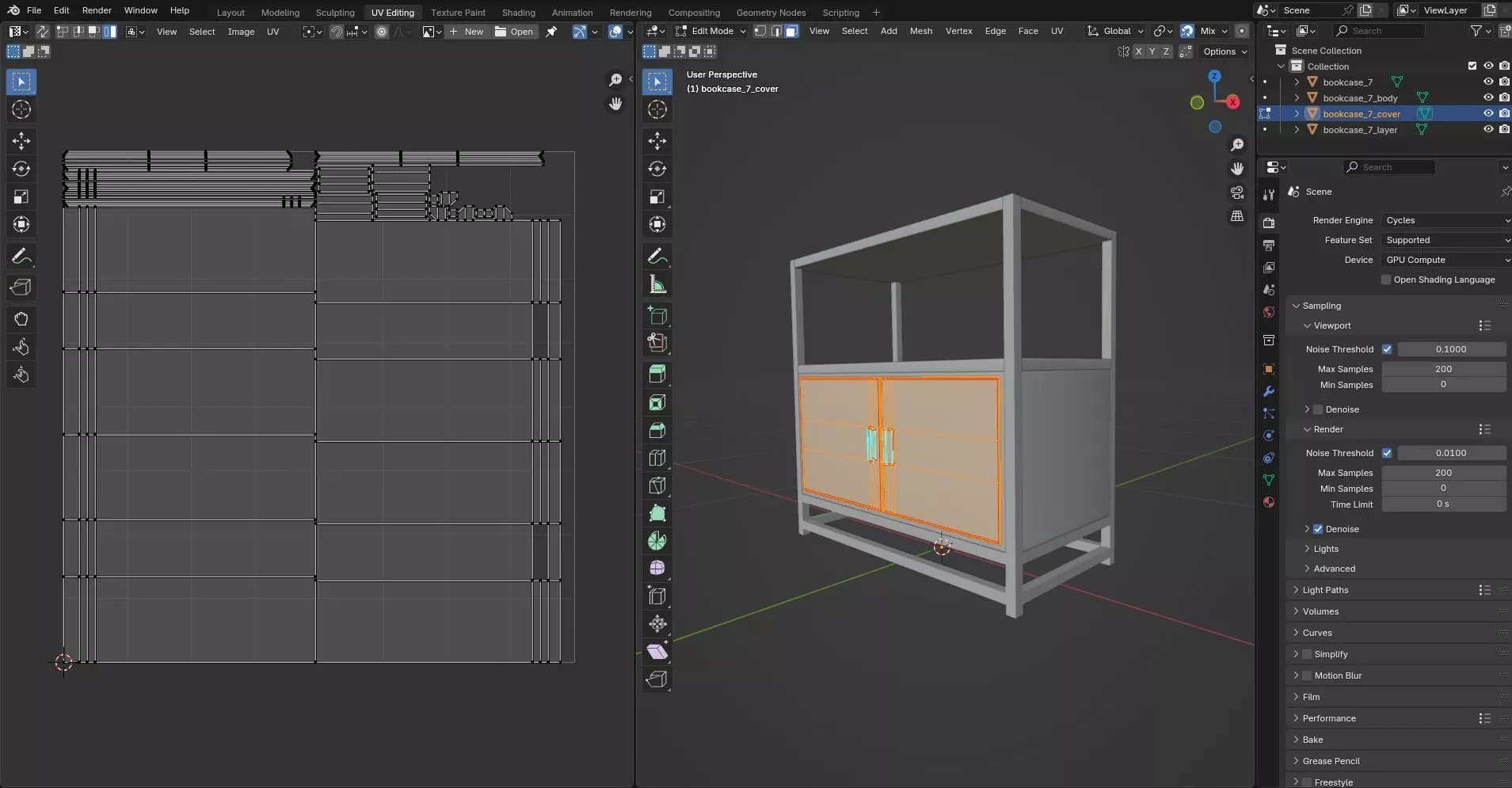Enable Open Shading Language checkbox
This screenshot has width=1512, height=788.
(1386, 280)
